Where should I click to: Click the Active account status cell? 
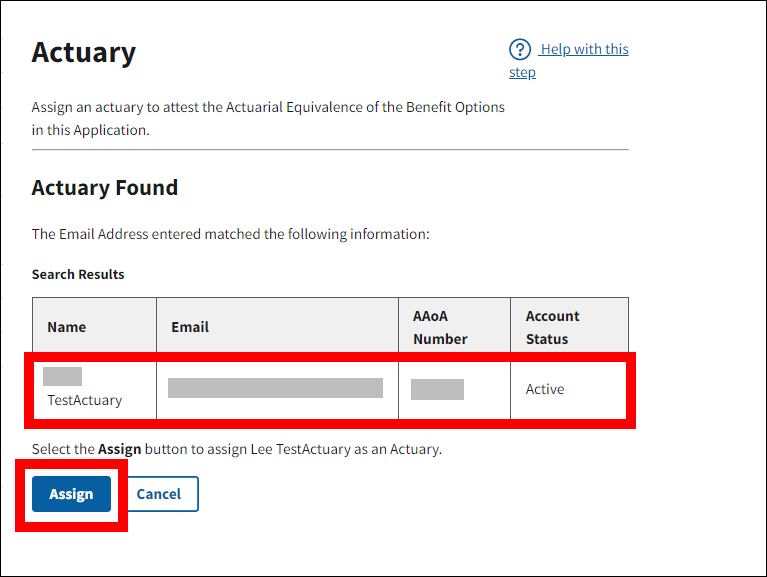[x=545, y=389]
